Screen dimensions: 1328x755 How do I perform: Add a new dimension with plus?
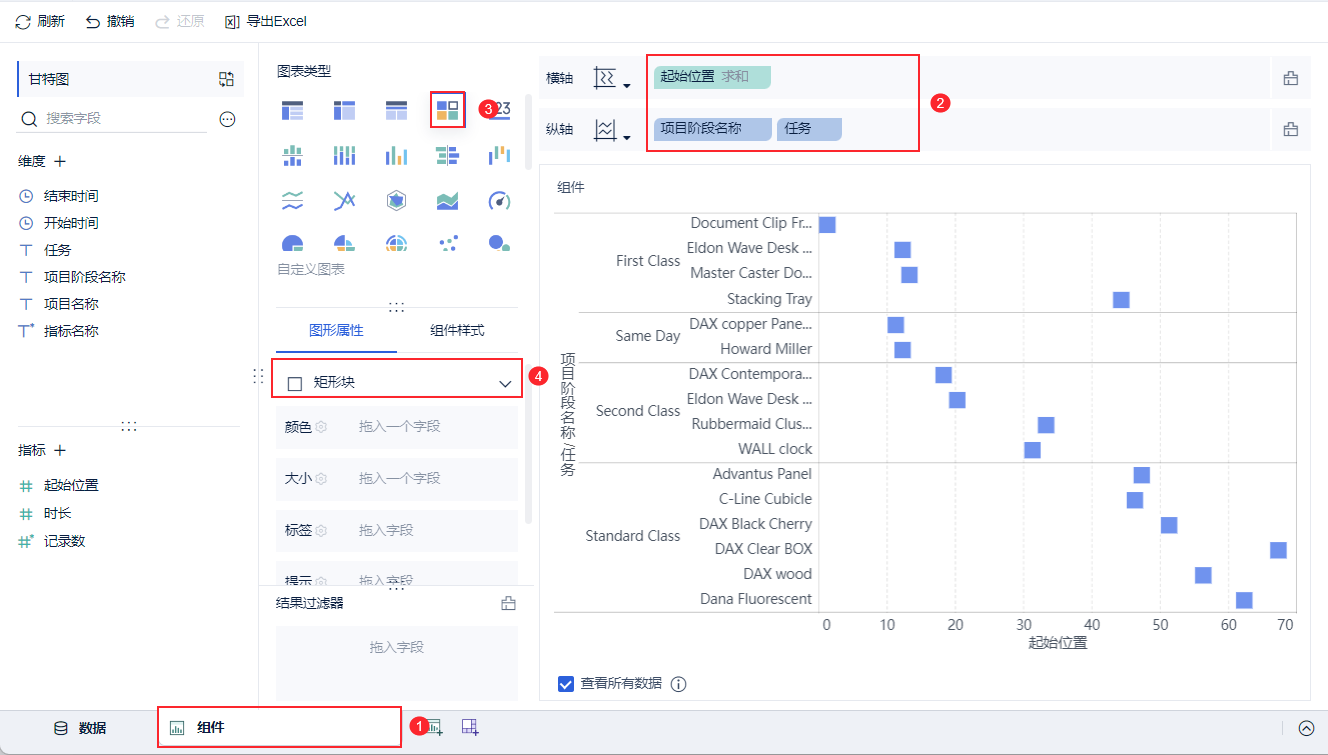pos(60,161)
